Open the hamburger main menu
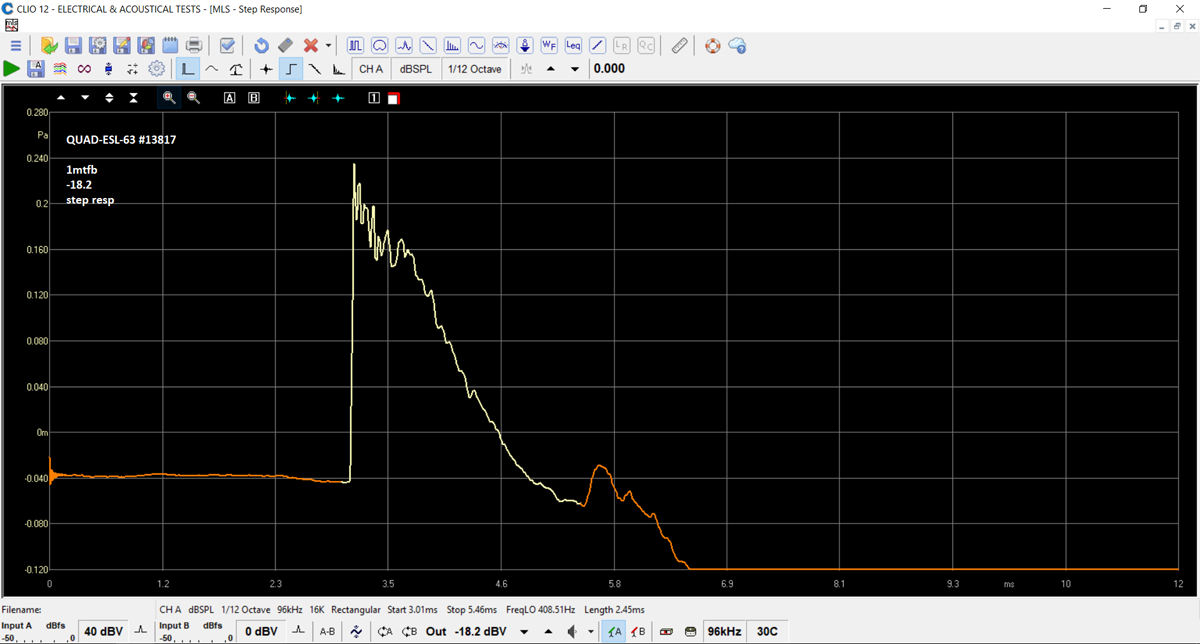Screen dimensions: 1200x644 pyautogui.click(x=16, y=46)
